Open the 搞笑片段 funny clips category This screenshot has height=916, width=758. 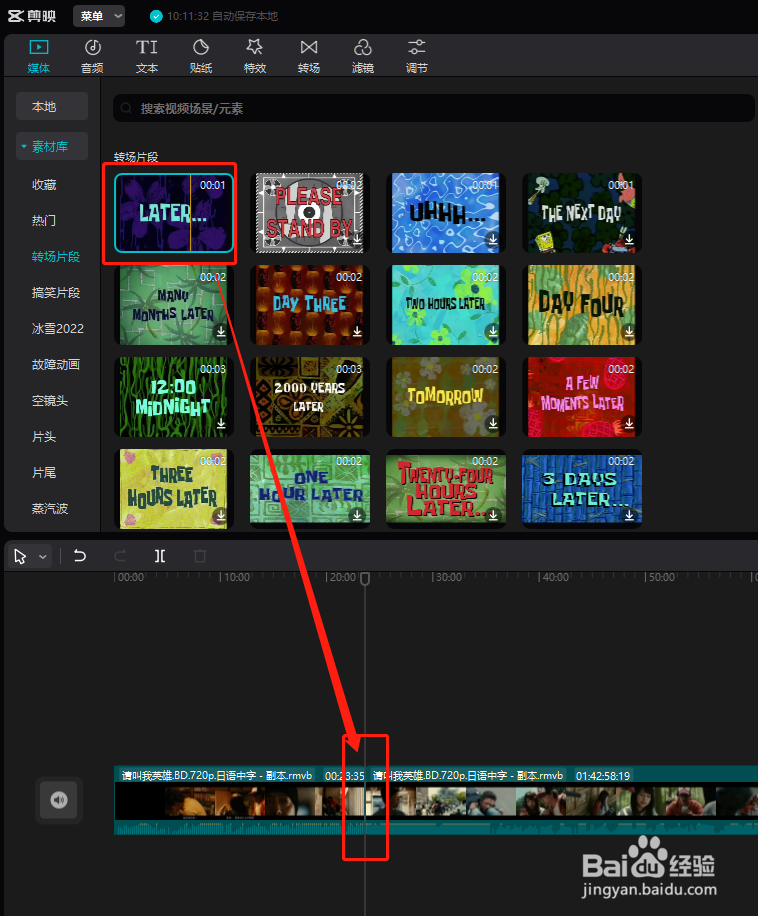(x=55, y=293)
